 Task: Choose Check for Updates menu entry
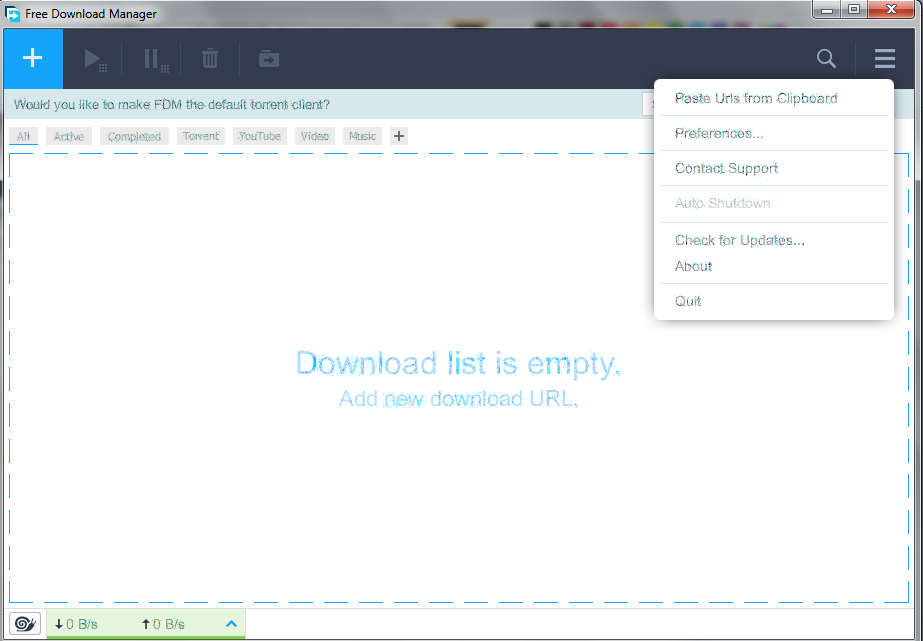tap(773, 240)
